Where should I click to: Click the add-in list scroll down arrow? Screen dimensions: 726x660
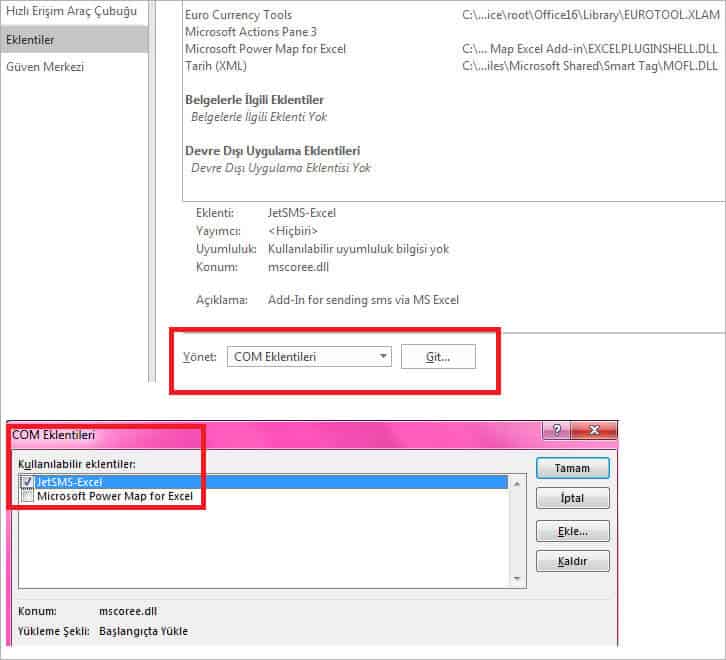coord(517,578)
